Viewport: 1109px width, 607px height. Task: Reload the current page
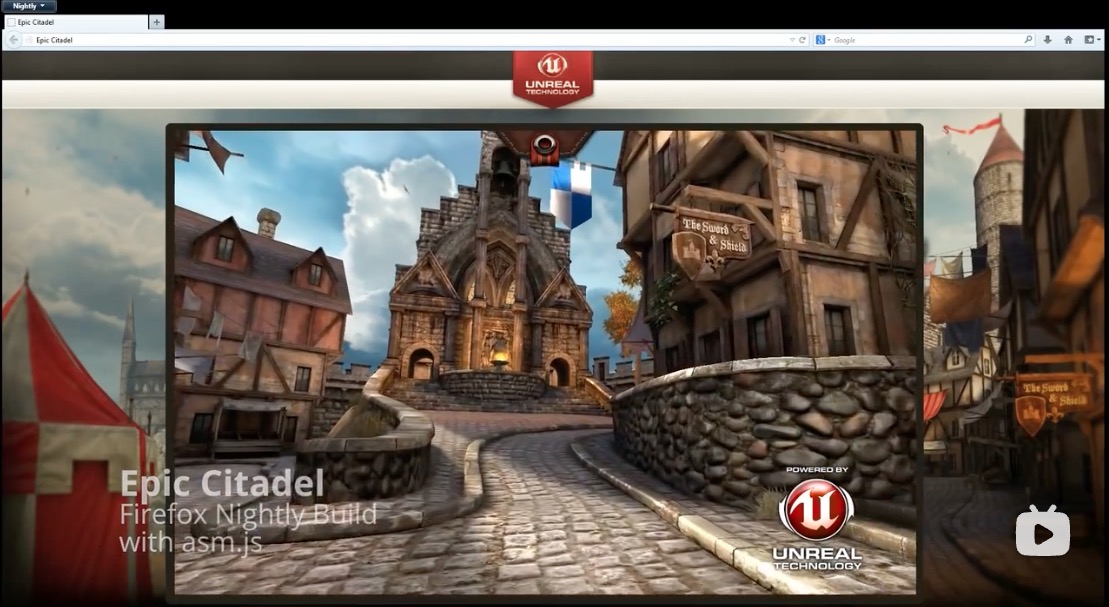tap(802, 40)
